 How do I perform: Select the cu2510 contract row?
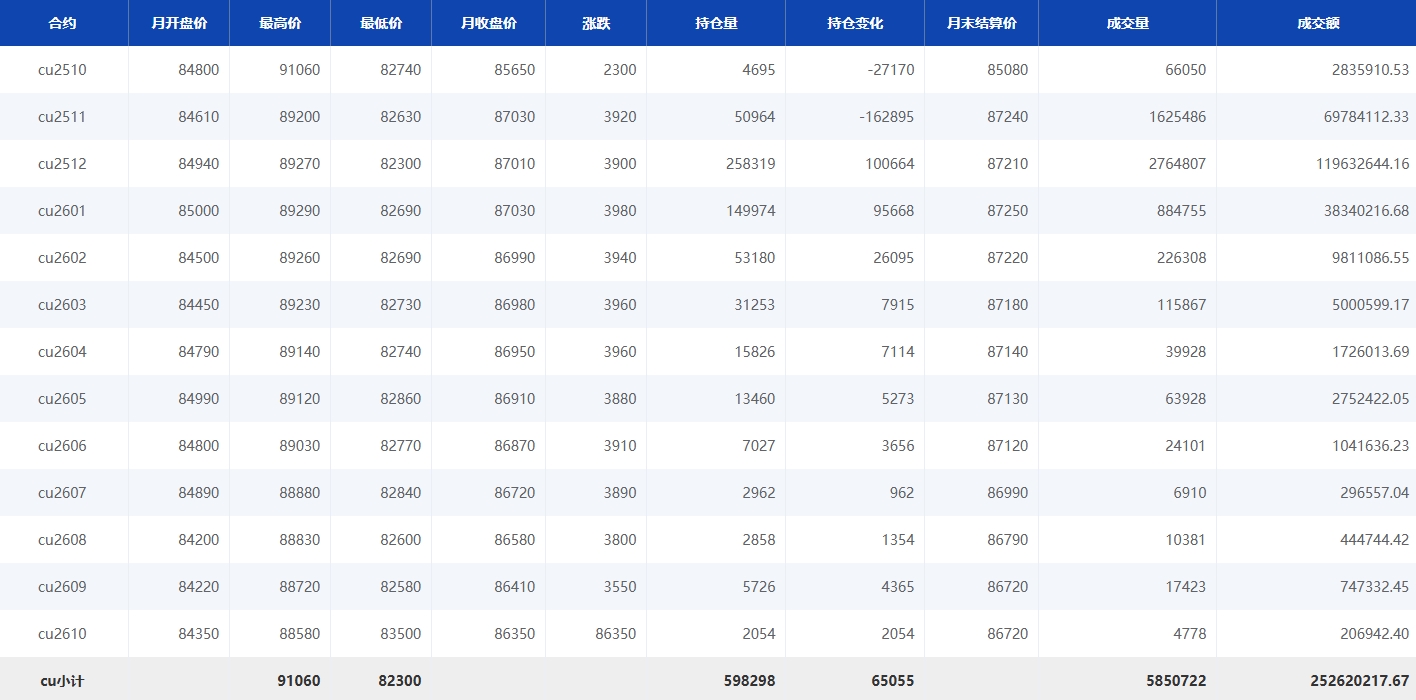tap(62, 70)
